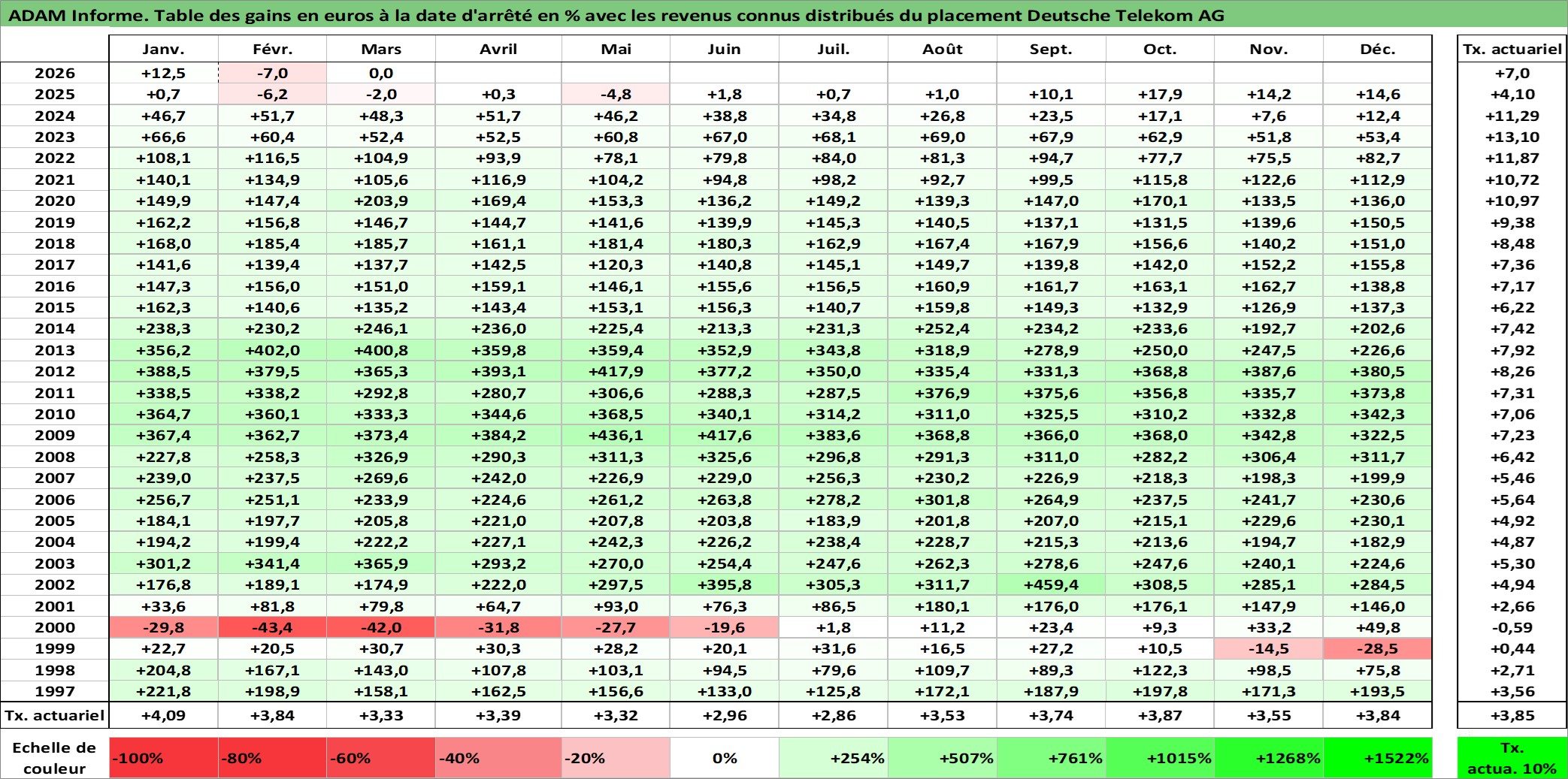Click the red cell -43,4 for 2000
This screenshot has width=1568, height=779.
(x=272, y=627)
